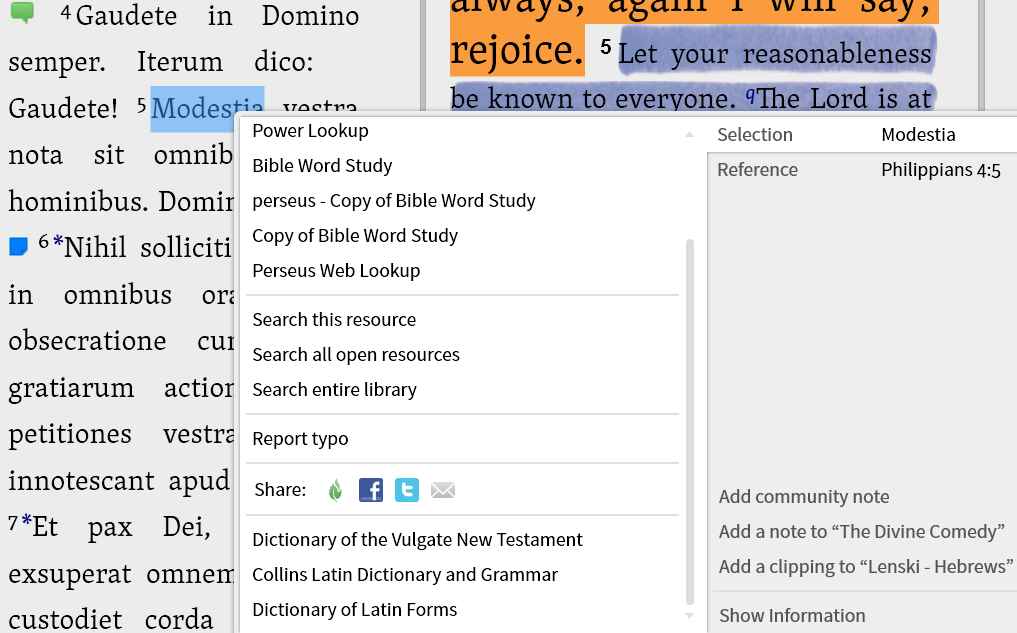Viewport: 1017px width, 633px height.
Task: Click Show Information
Action: [x=792, y=615]
